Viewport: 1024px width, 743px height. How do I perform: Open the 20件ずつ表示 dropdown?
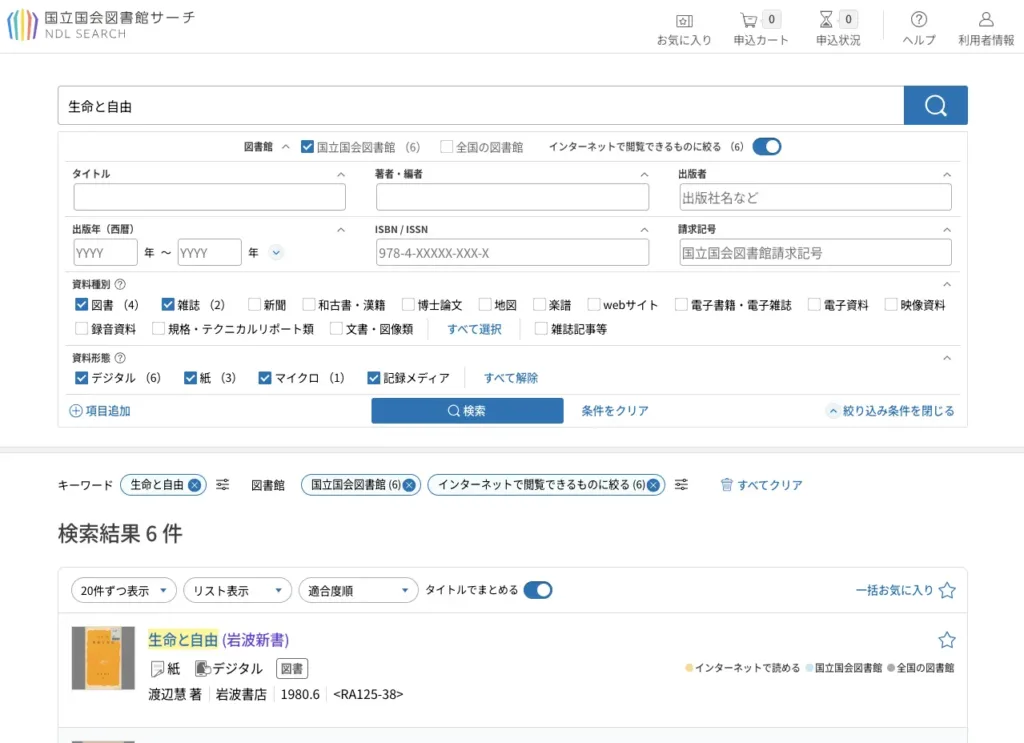pyautogui.click(x=123, y=591)
